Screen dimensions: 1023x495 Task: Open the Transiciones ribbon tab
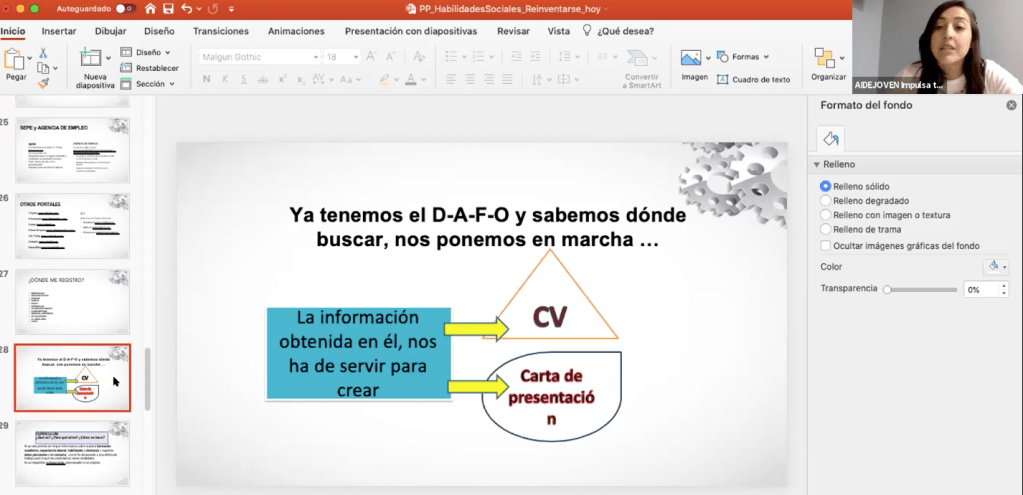(221, 31)
